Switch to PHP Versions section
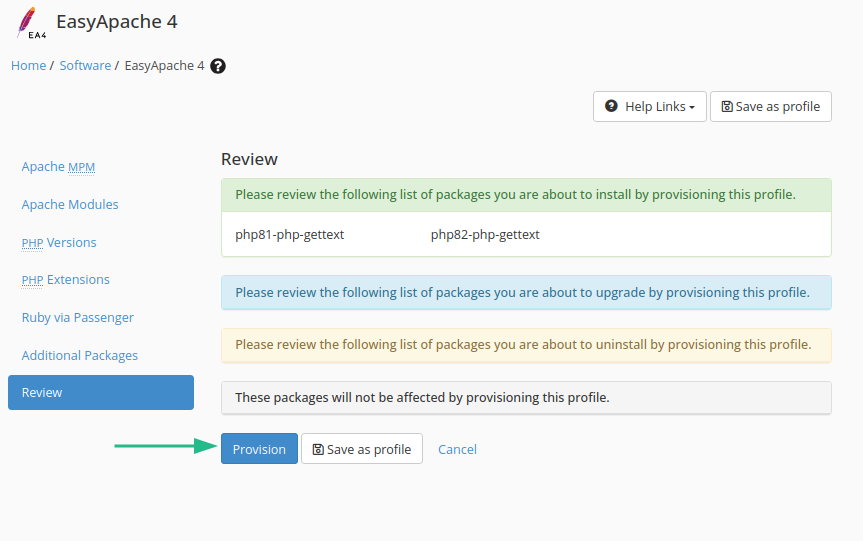The image size is (863, 541). click(x=59, y=243)
